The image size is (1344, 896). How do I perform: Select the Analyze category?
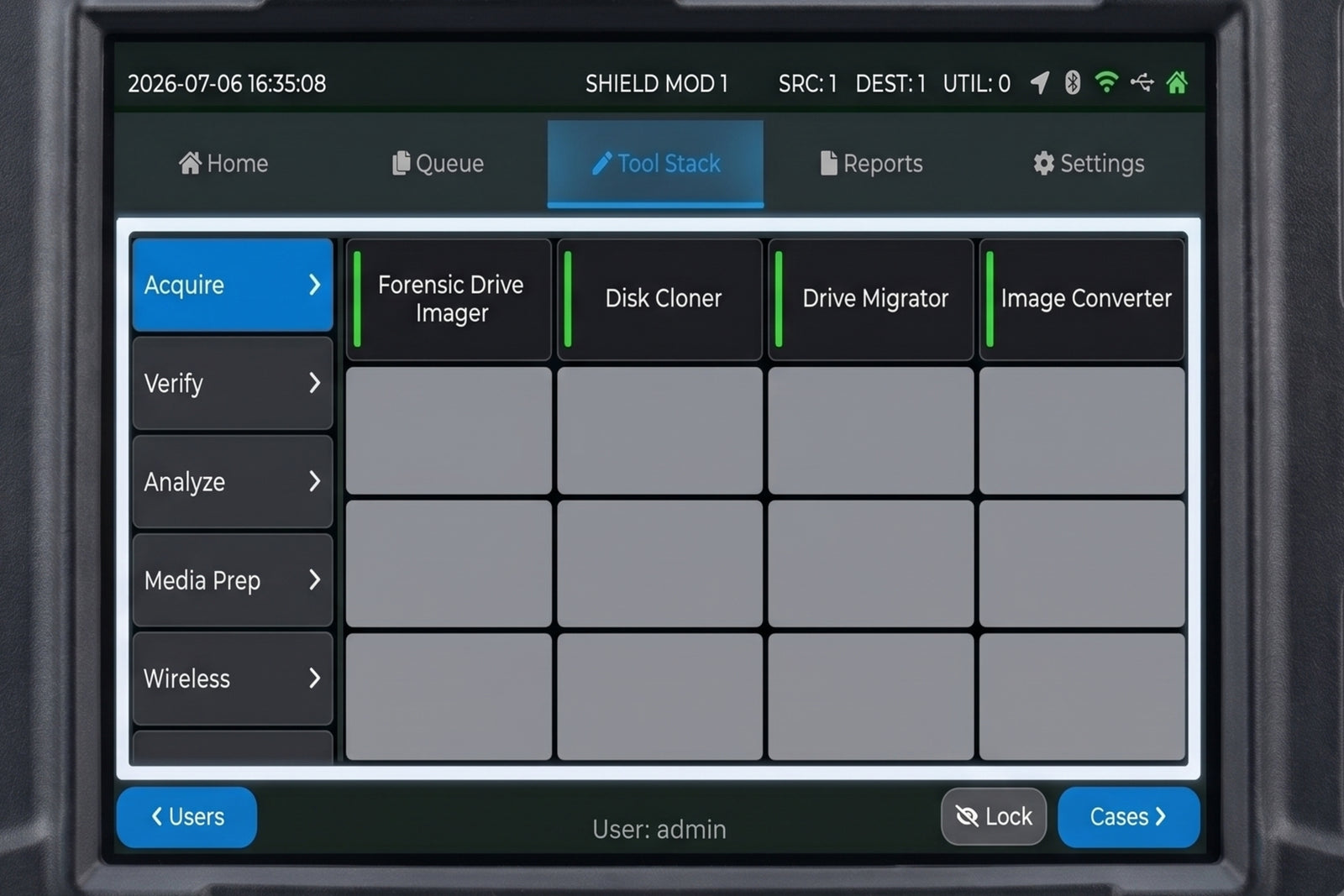click(x=233, y=481)
